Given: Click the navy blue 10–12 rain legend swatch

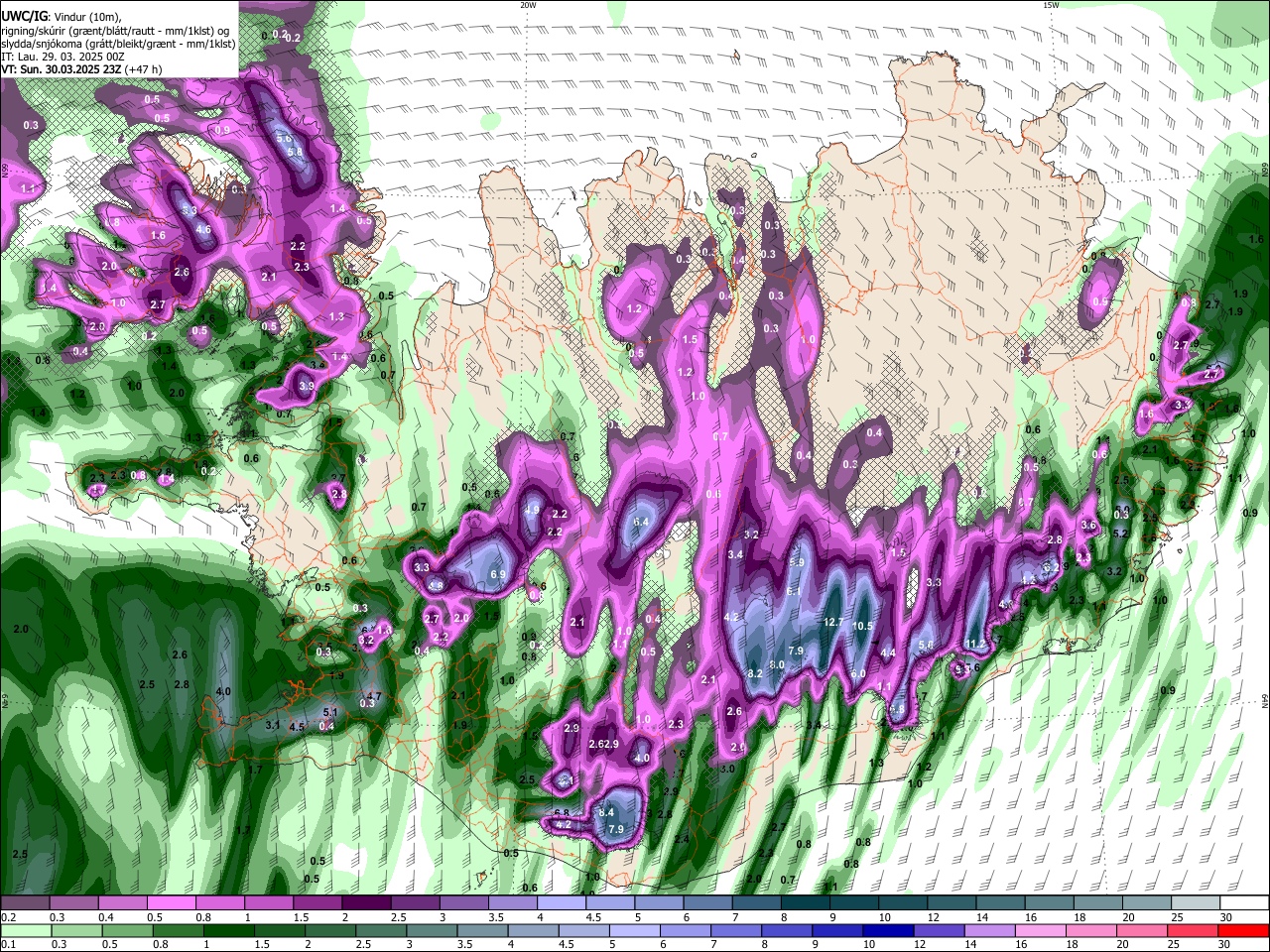Looking at the screenshot, I should tap(888, 930).
